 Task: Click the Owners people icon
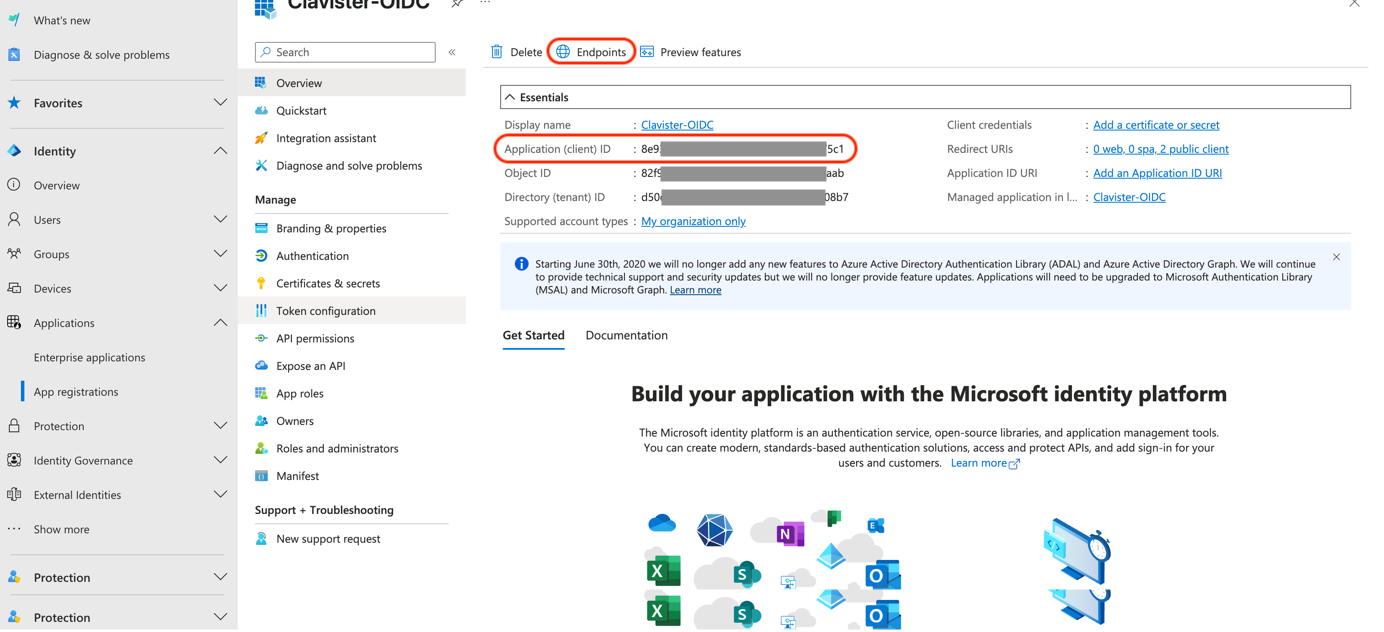click(x=261, y=421)
